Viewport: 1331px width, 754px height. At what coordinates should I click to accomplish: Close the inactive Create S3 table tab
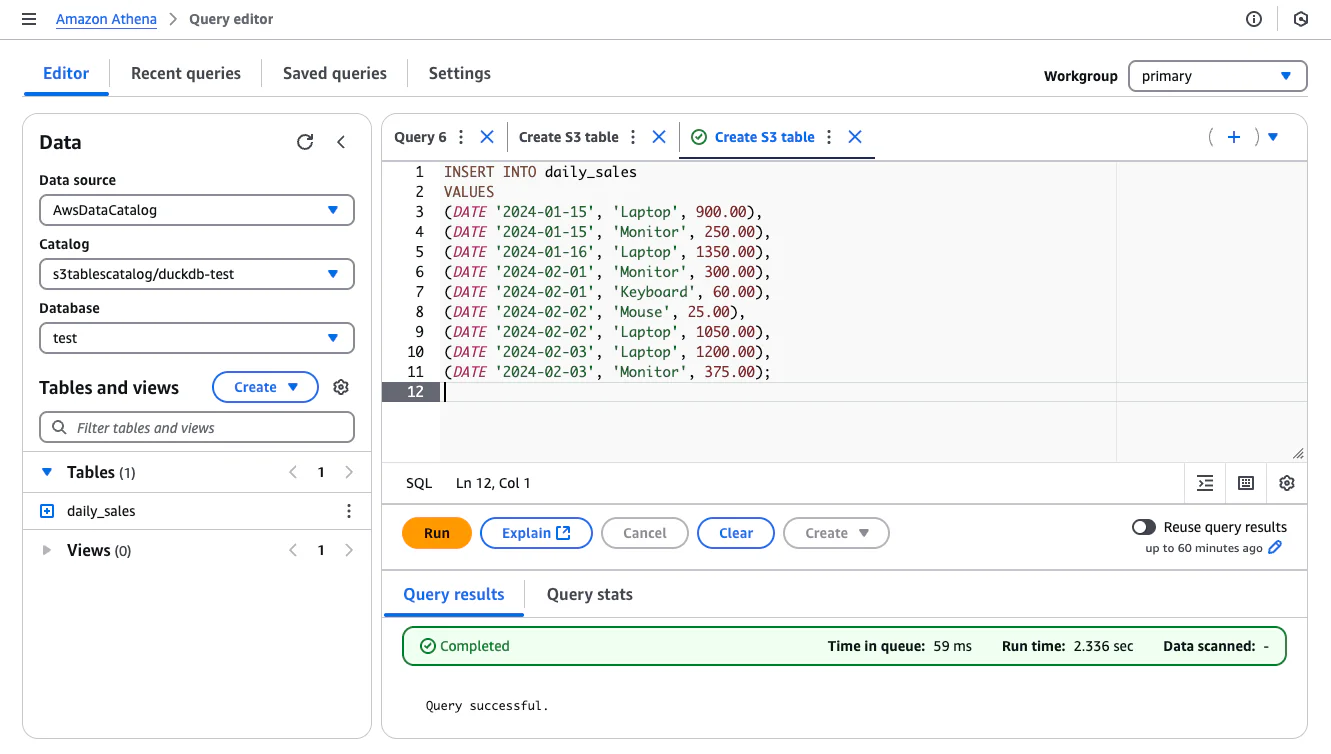[x=659, y=137]
